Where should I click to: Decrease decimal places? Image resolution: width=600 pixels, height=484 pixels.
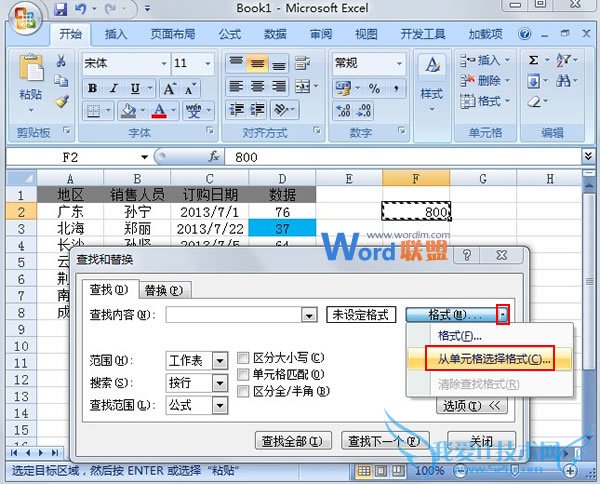pyautogui.click(x=364, y=111)
